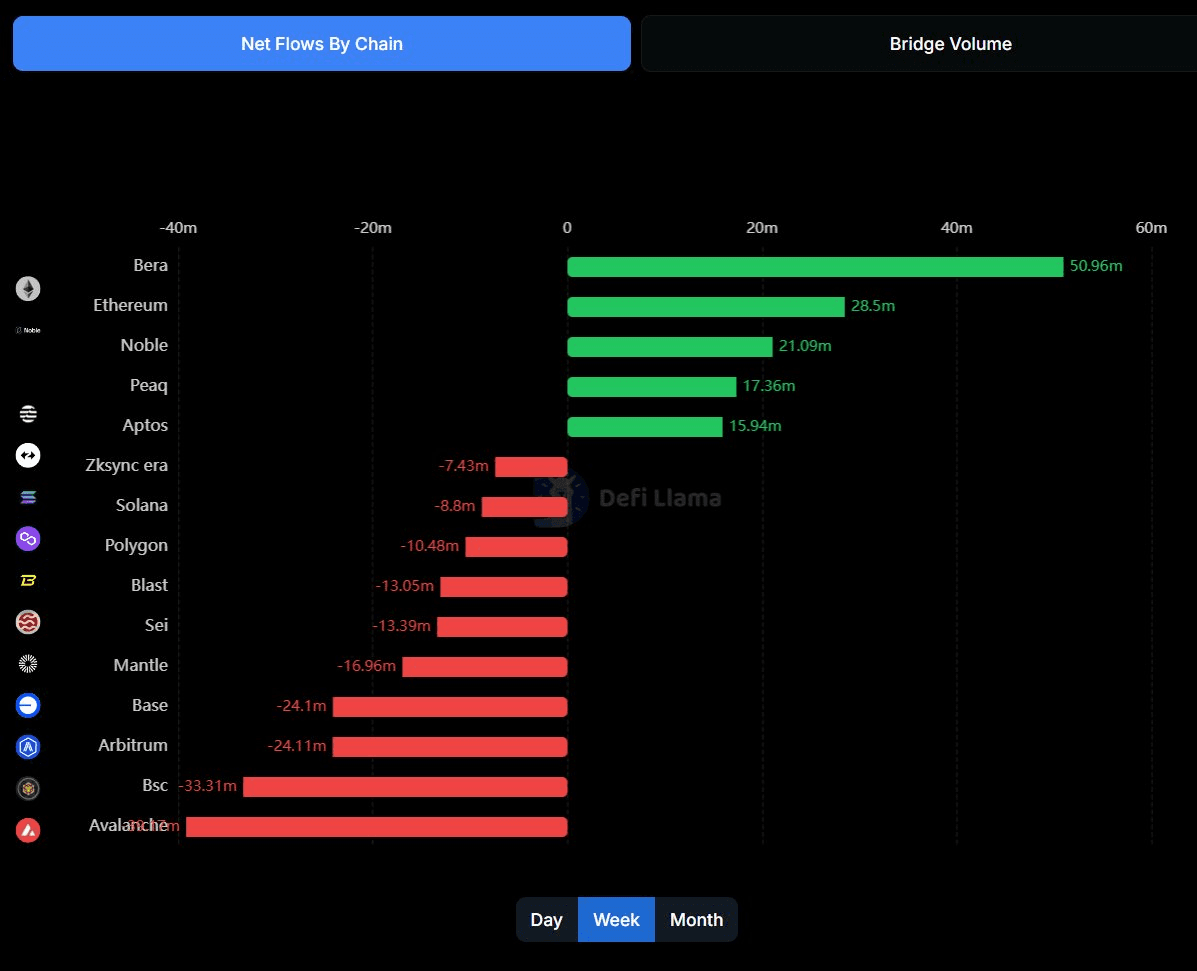Image resolution: width=1197 pixels, height=971 pixels.
Task: Click the blue Base logo icon
Action: [28, 705]
